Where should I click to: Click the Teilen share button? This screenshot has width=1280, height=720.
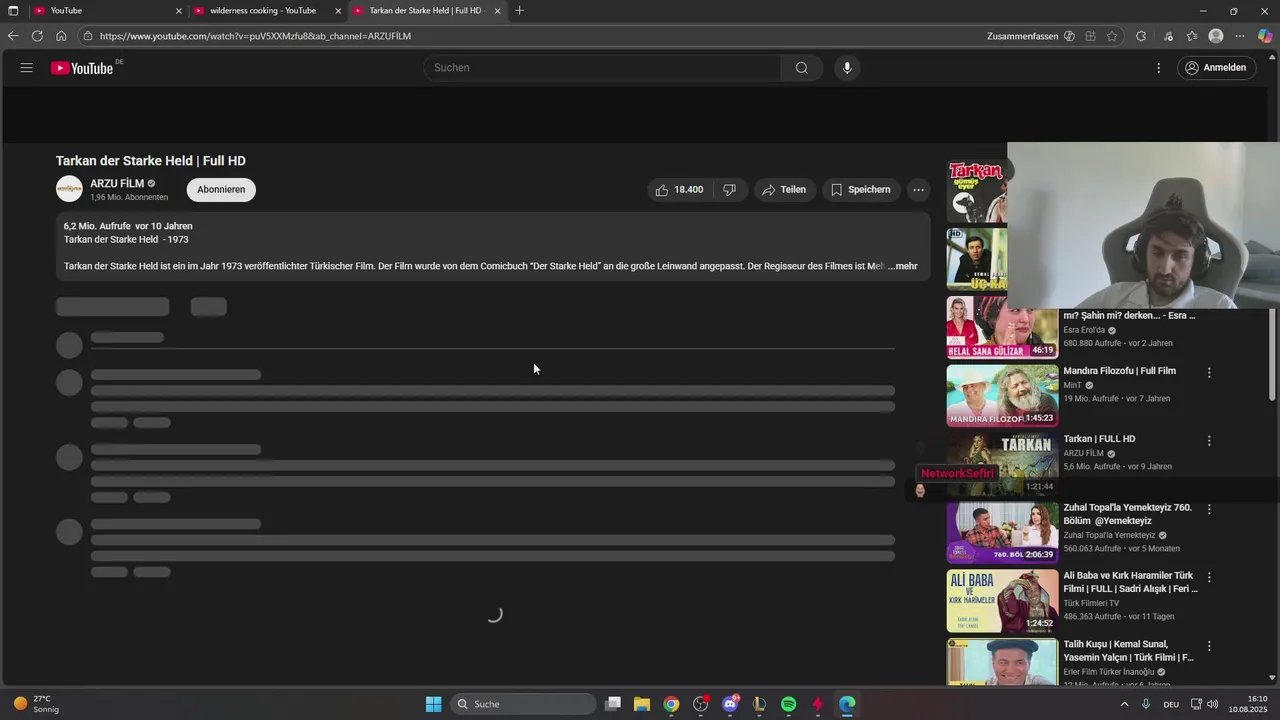point(783,190)
